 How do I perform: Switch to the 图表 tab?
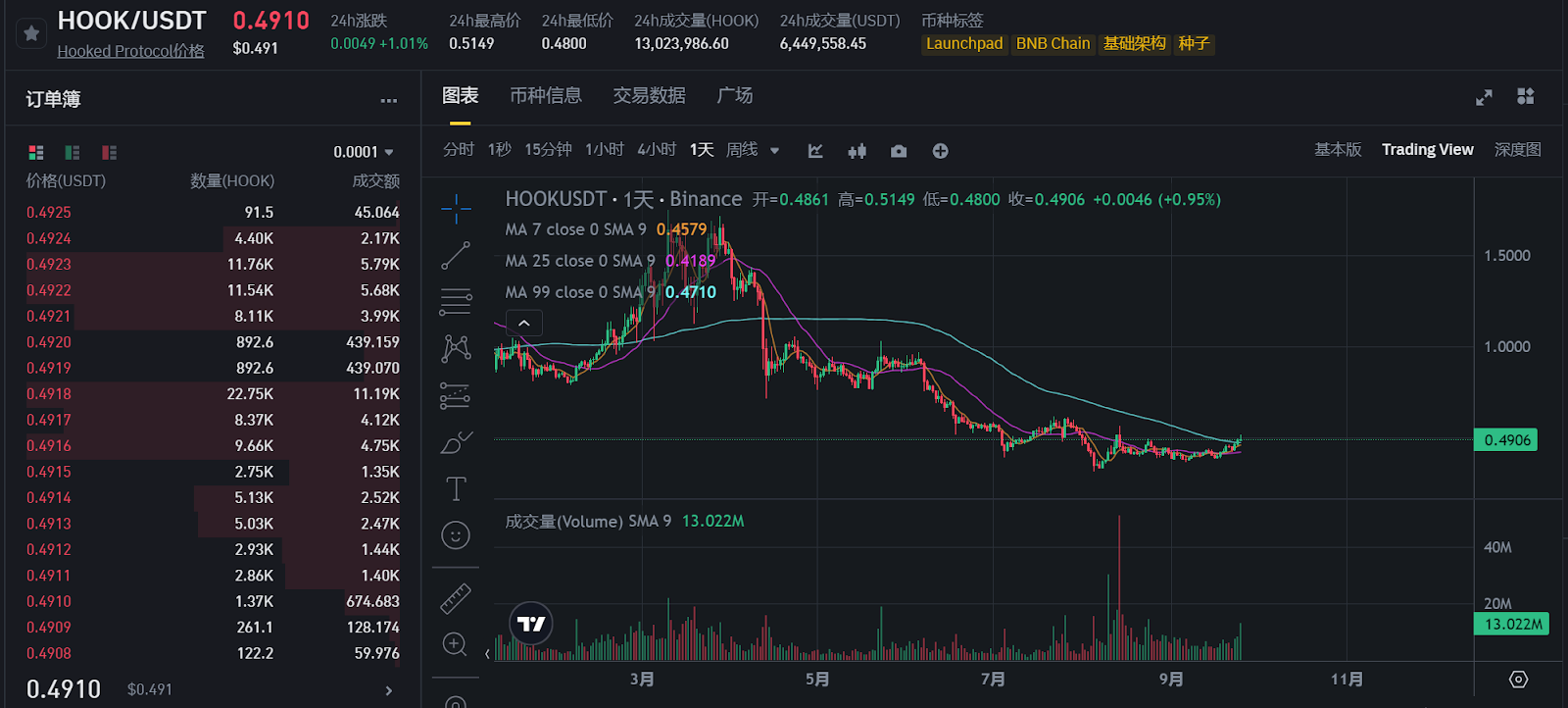coord(460,95)
